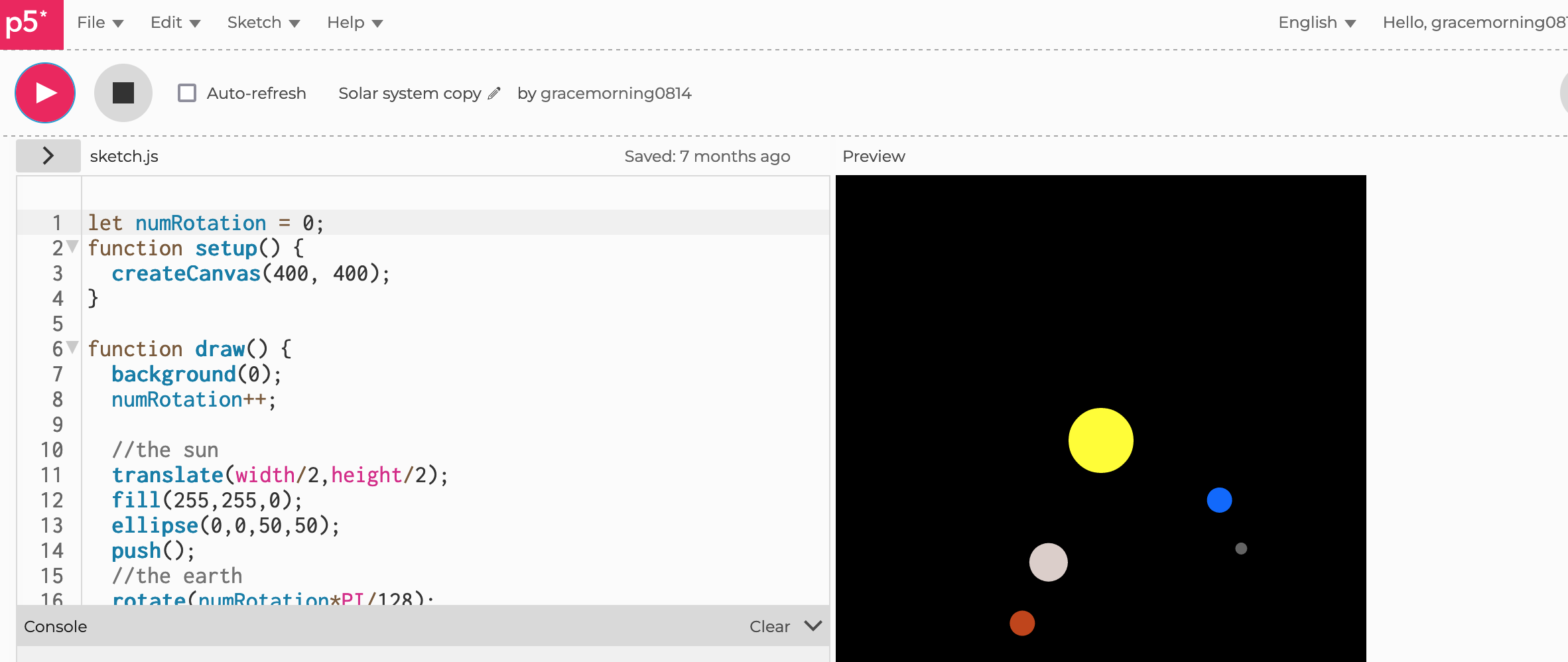
Task: Collapse the setup function at line 2
Action: 72,247
